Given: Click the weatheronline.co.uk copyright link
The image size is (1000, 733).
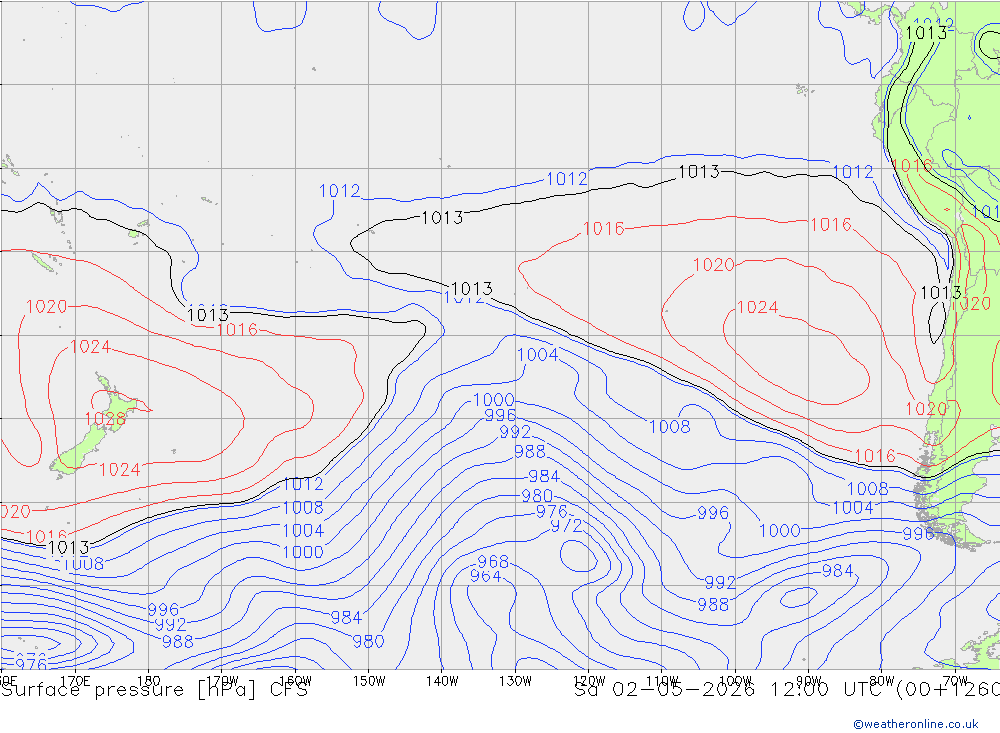Looking at the screenshot, I should pyautogui.click(x=915, y=724).
